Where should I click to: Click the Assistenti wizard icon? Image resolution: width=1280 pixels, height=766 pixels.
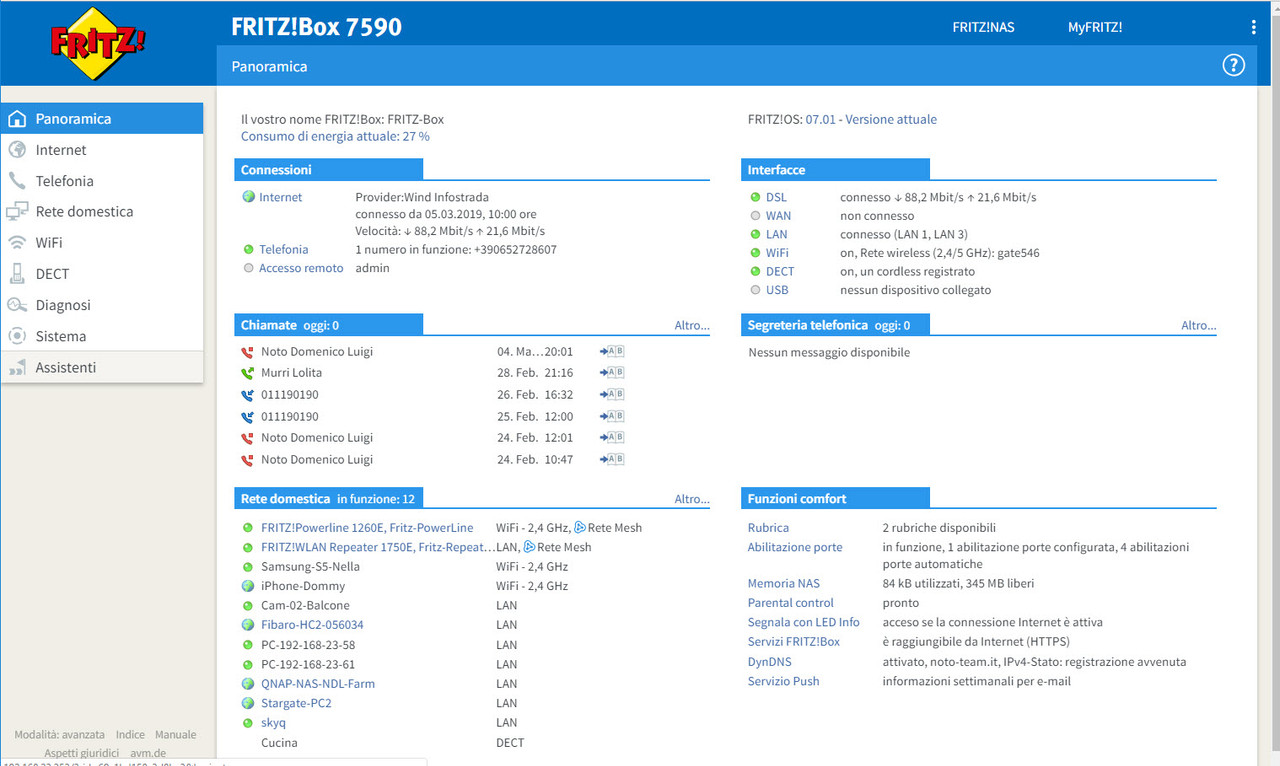point(17,367)
